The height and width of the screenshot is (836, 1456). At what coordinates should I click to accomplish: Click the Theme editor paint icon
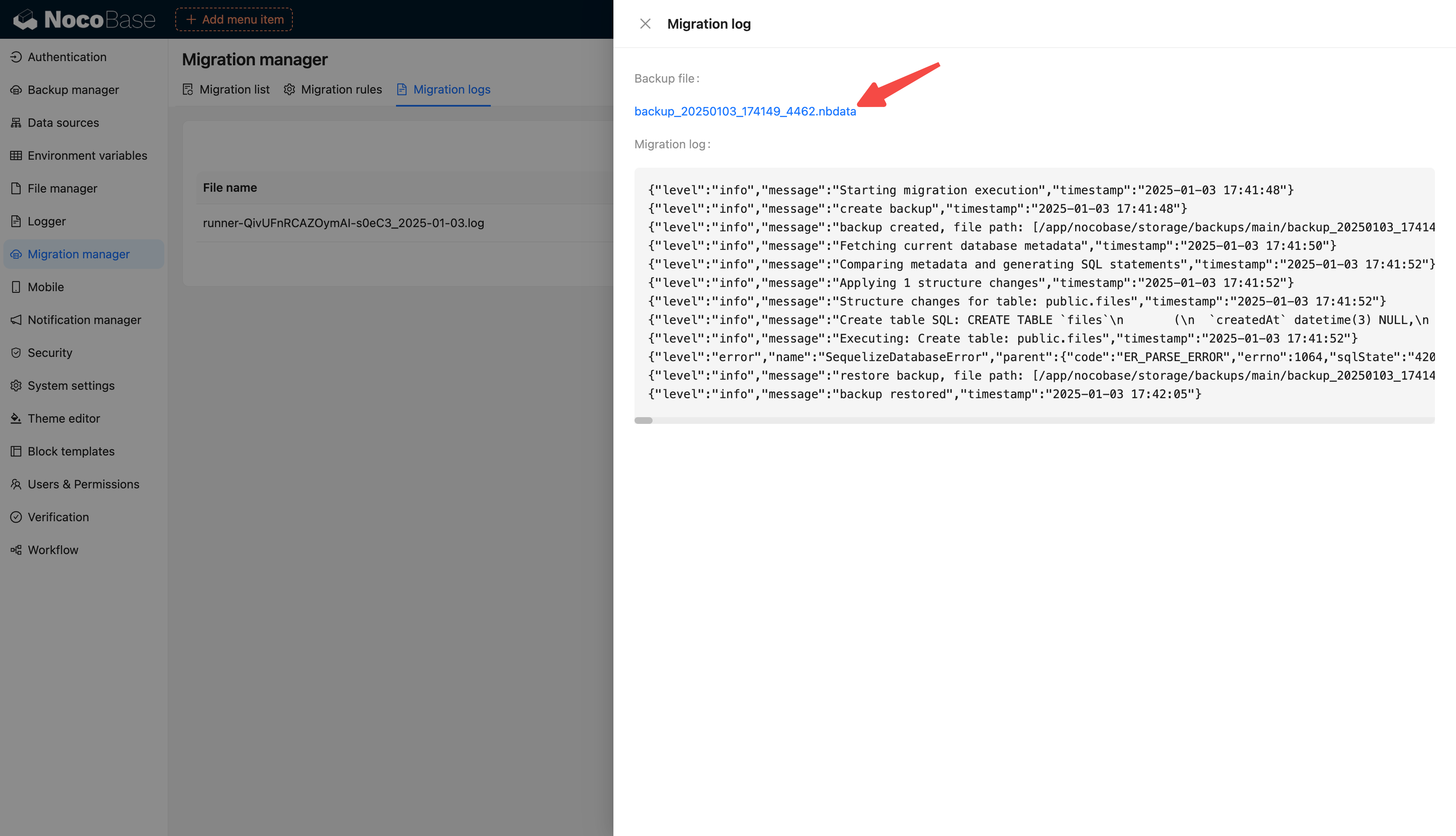[16, 418]
